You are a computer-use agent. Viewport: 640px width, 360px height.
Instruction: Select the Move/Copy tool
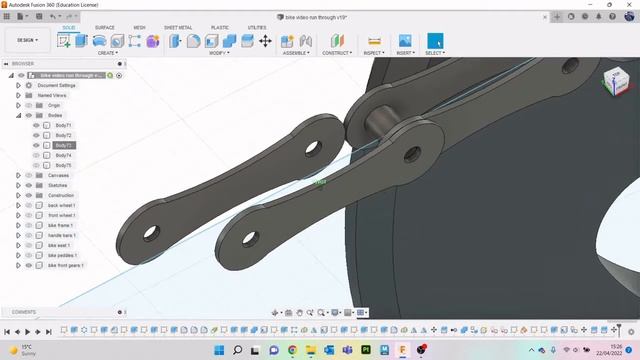265,41
